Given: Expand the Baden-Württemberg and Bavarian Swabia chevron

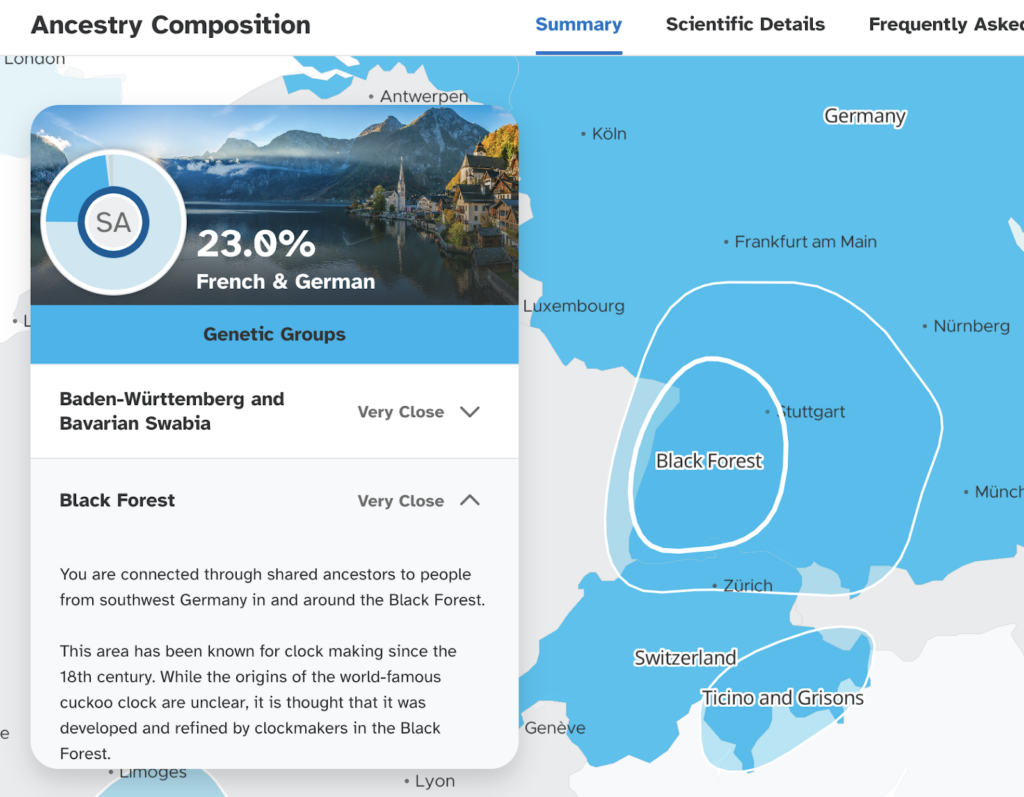Looking at the screenshot, I should (x=469, y=411).
